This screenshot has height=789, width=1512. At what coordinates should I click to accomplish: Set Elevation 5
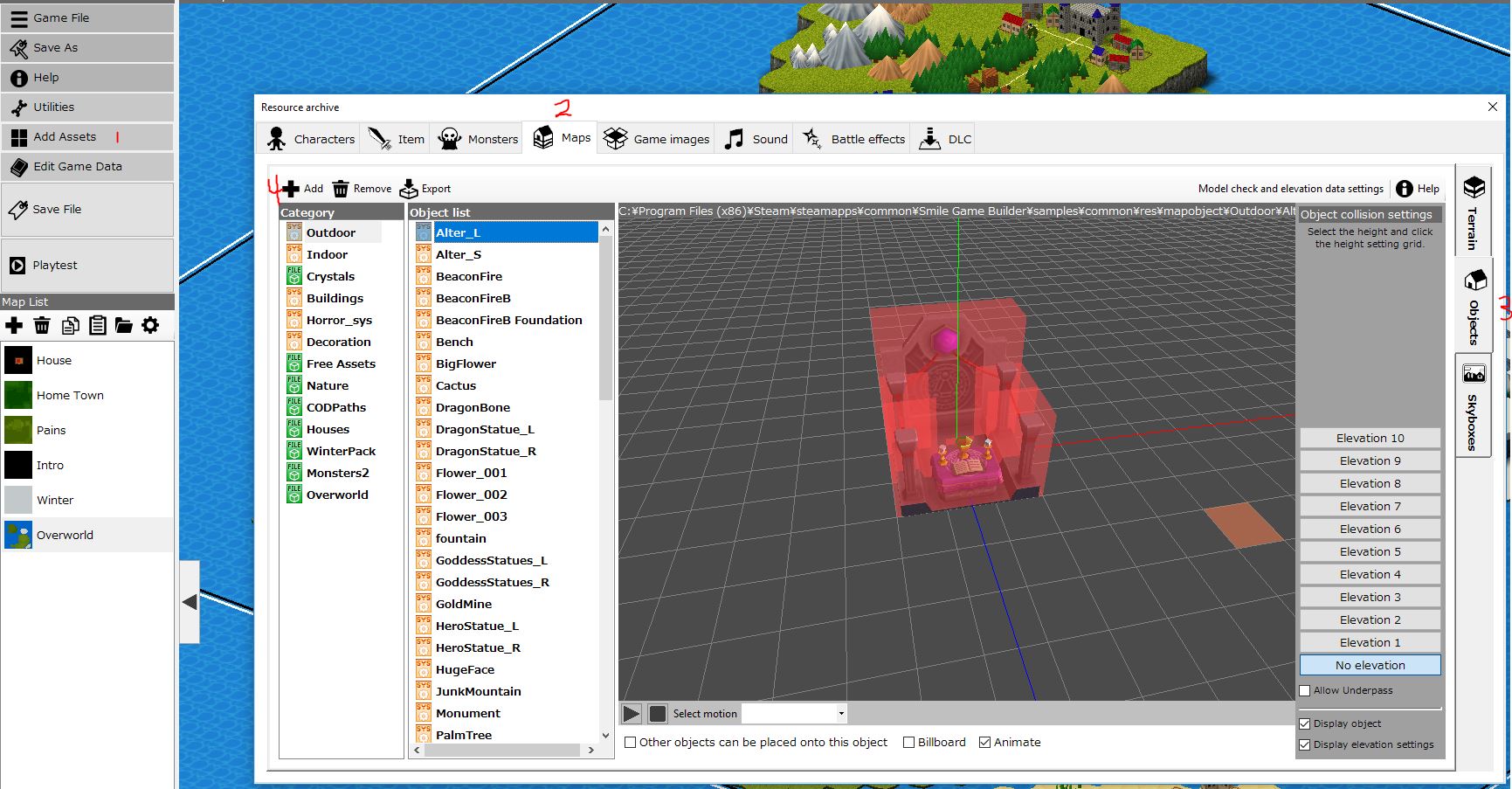(x=1370, y=552)
